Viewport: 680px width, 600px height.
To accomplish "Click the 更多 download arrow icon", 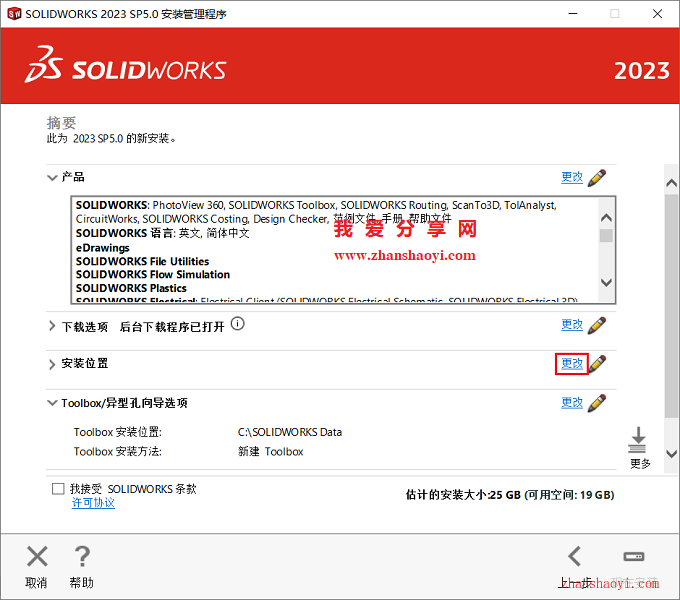I will 638,440.
